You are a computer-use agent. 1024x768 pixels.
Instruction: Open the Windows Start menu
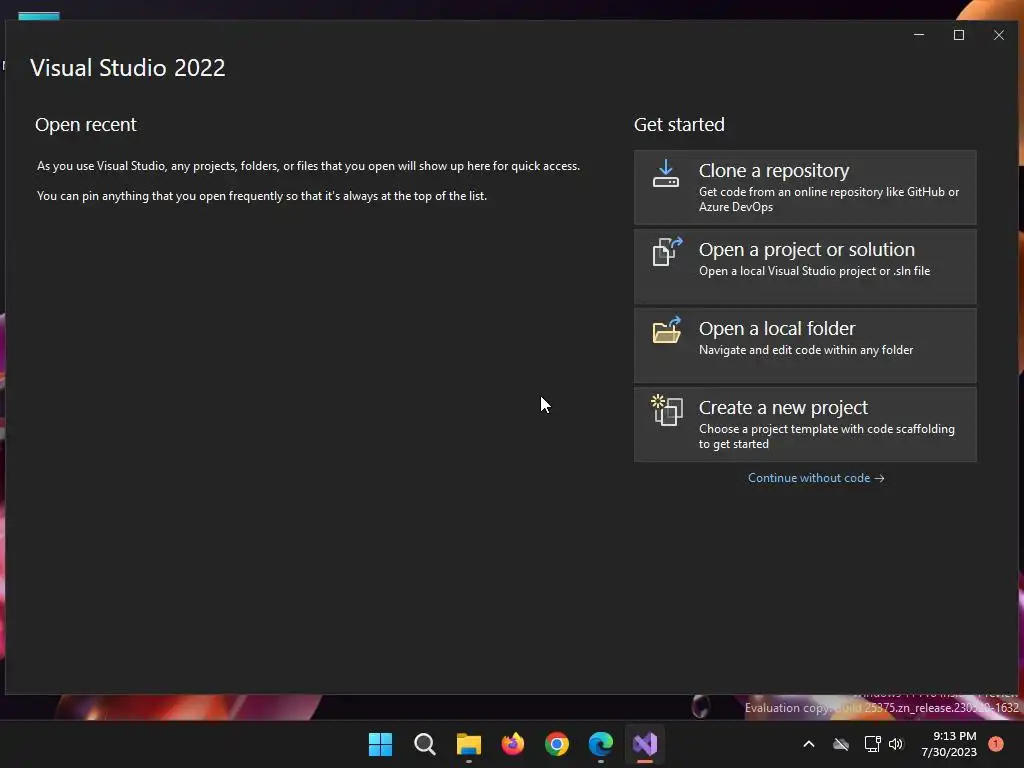(x=380, y=744)
